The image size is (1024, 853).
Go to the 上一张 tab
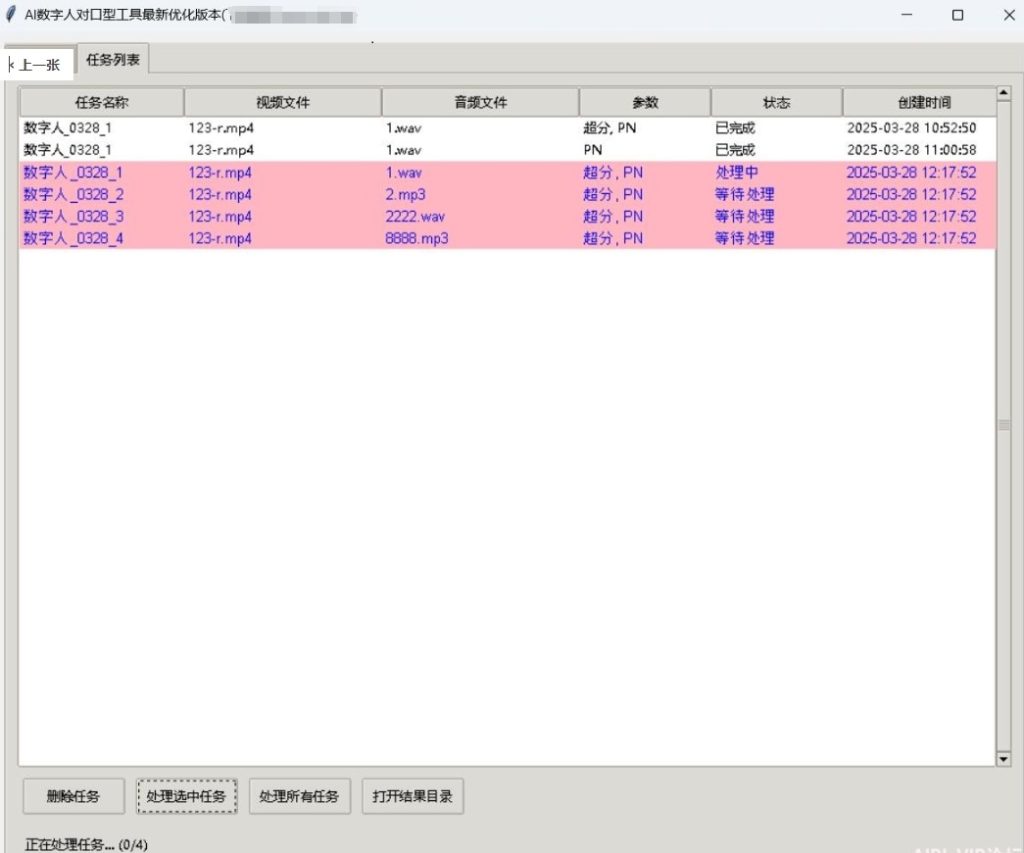[x=39, y=65]
